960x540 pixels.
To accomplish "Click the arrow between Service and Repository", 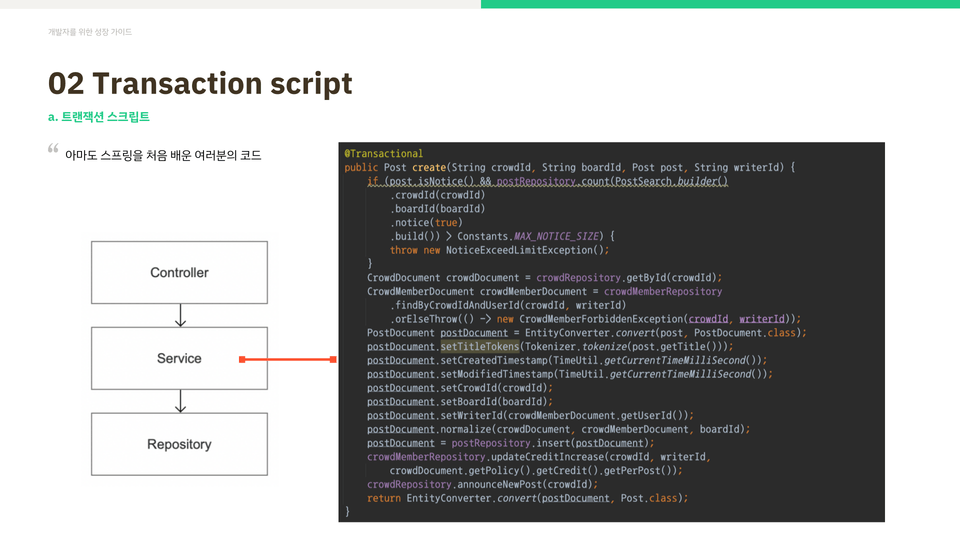I will pos(180,401).
